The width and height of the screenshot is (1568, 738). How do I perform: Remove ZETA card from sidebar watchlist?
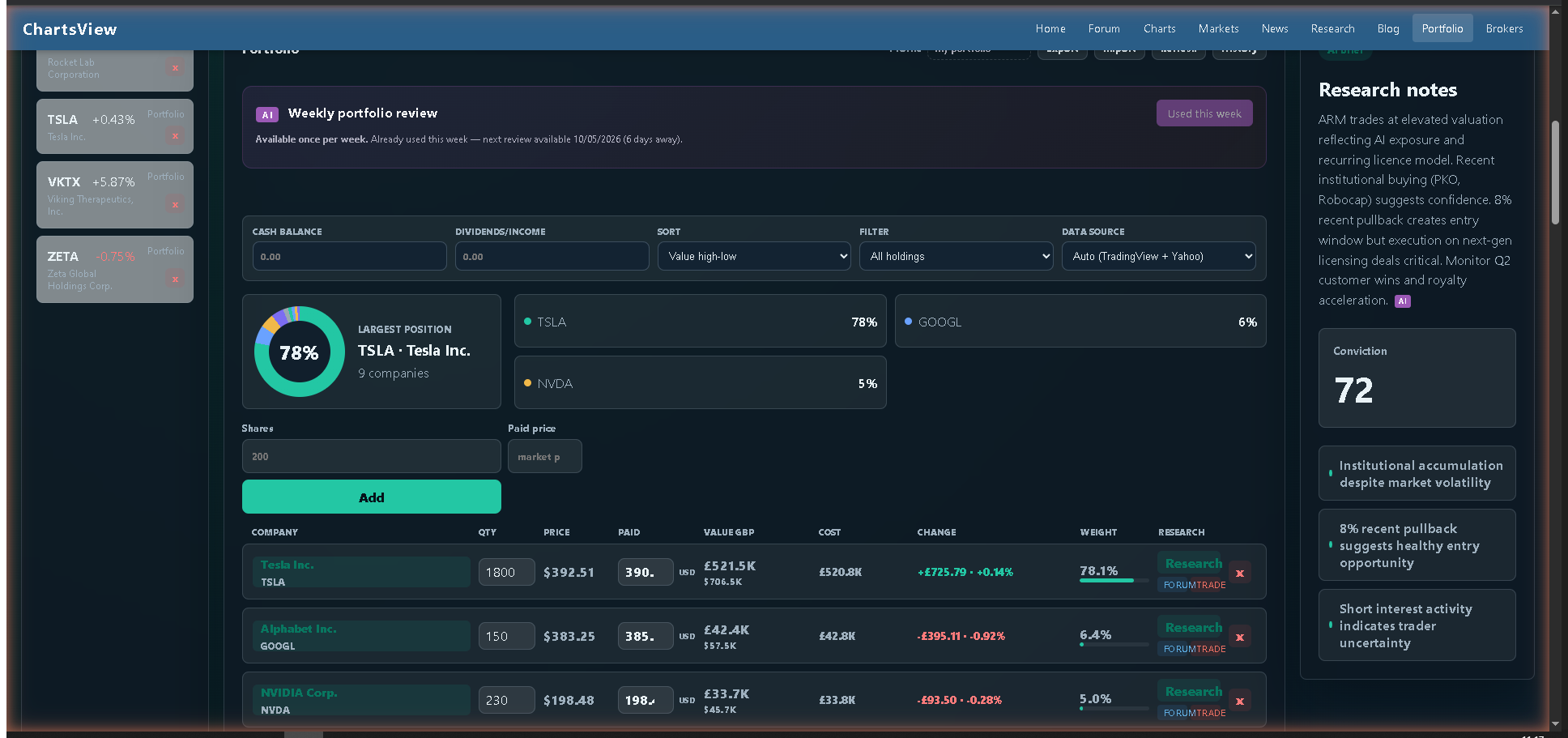click(x=175, y=279)
